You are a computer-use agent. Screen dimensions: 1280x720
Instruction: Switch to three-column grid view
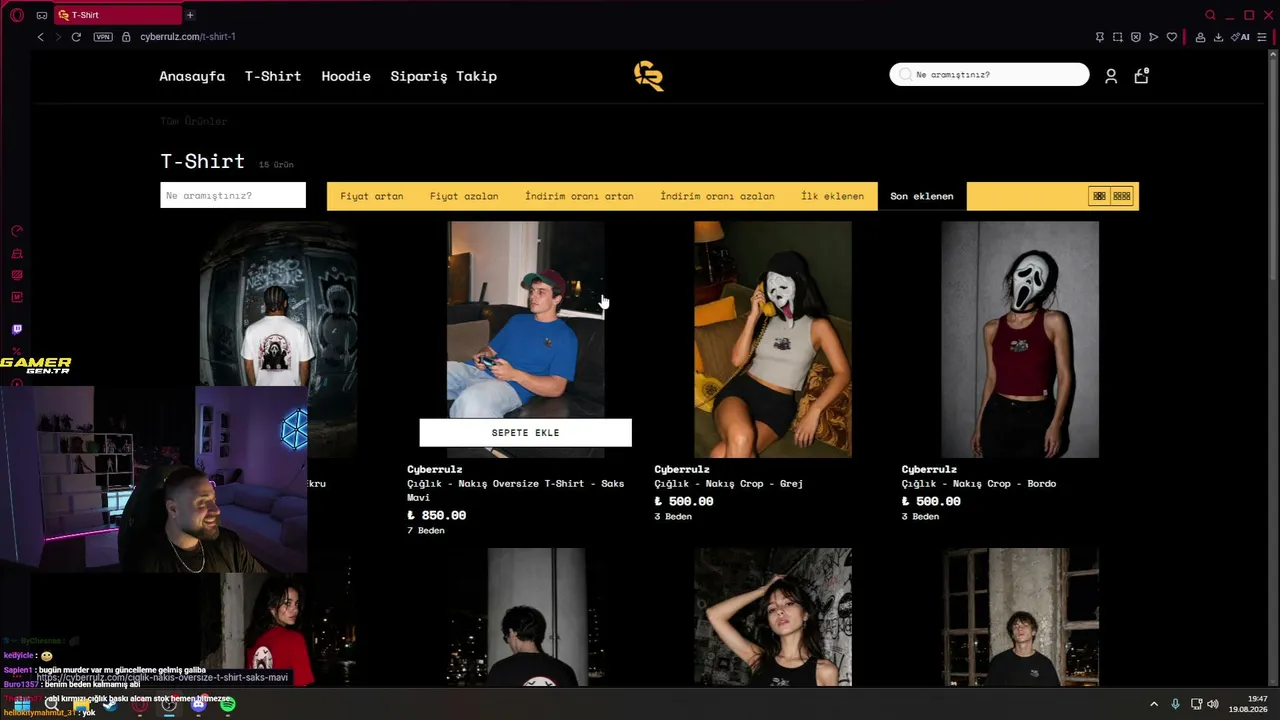coord(1099,196)
